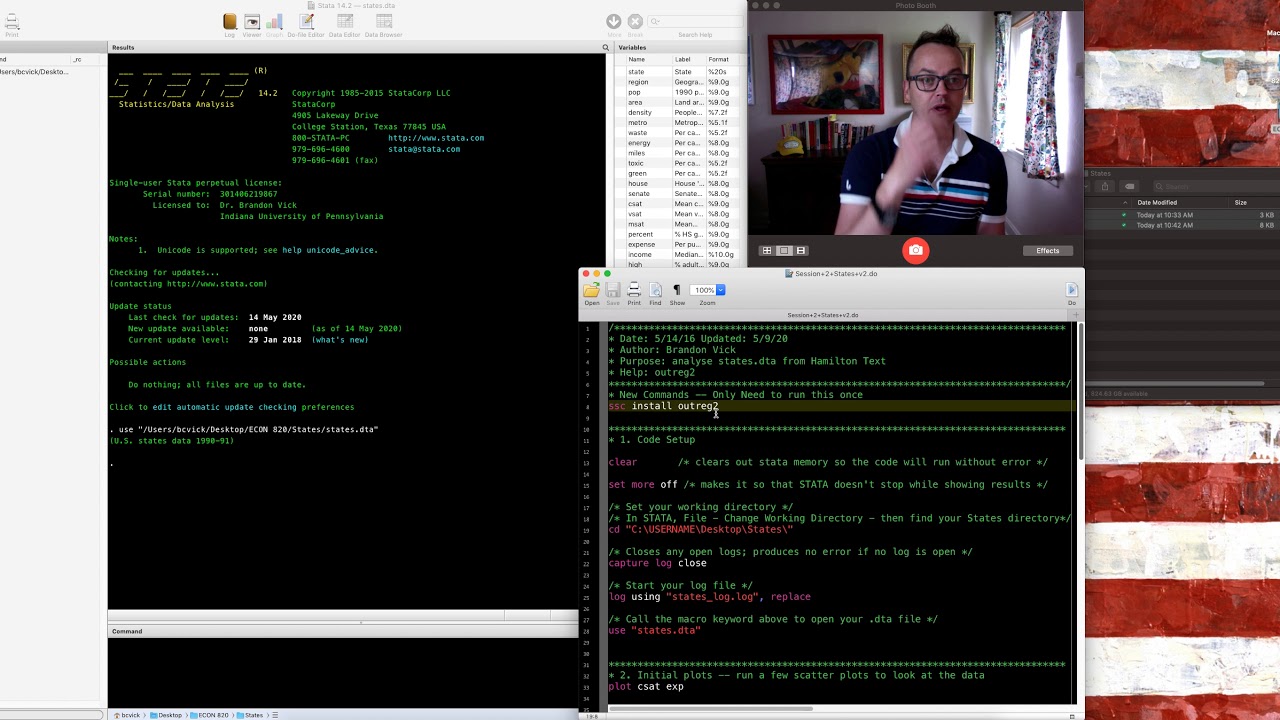
Task: Select the 'pop' variable row
Action: (680, 92)
